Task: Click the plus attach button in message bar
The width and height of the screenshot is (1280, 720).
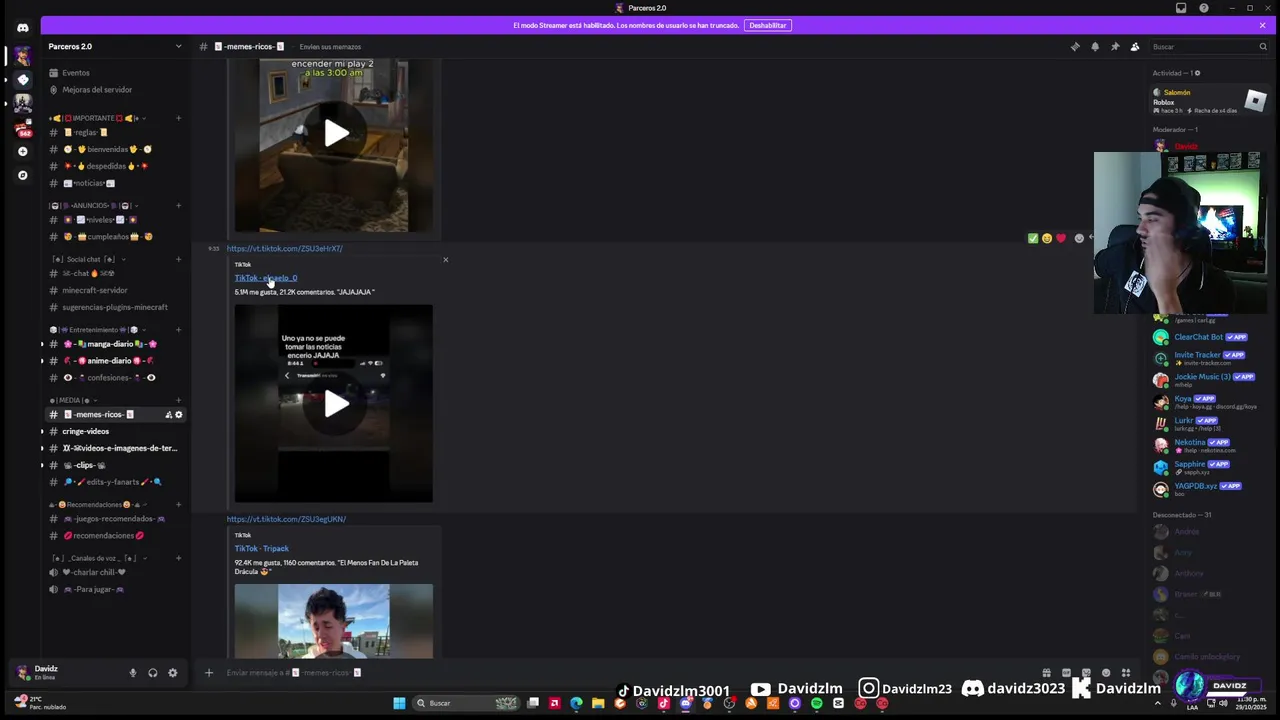Action: pos(209,672)
